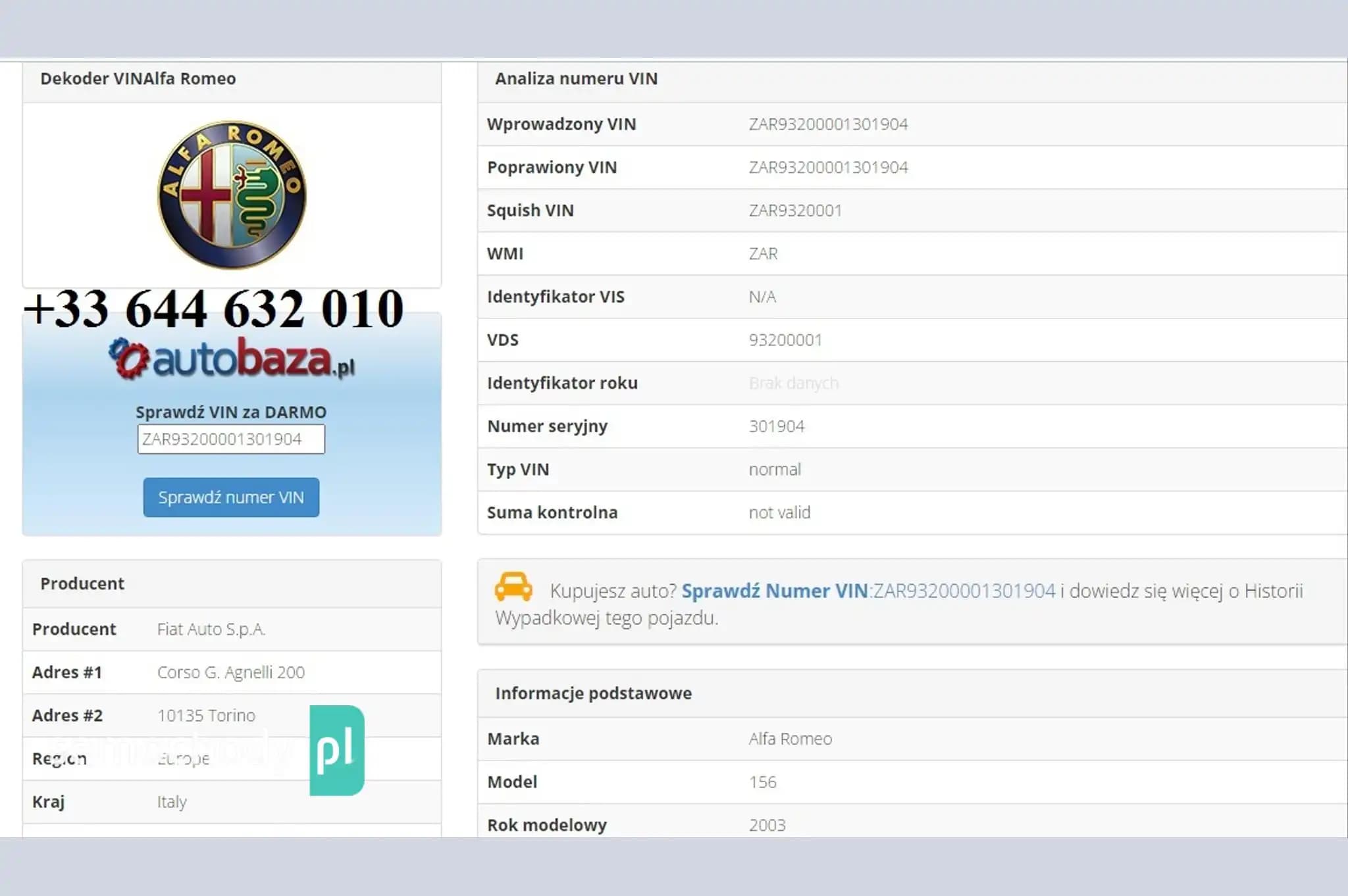Click the Kraj row label
The image size is (1348, 896).
pyautogui.click(x=48, y=802)
